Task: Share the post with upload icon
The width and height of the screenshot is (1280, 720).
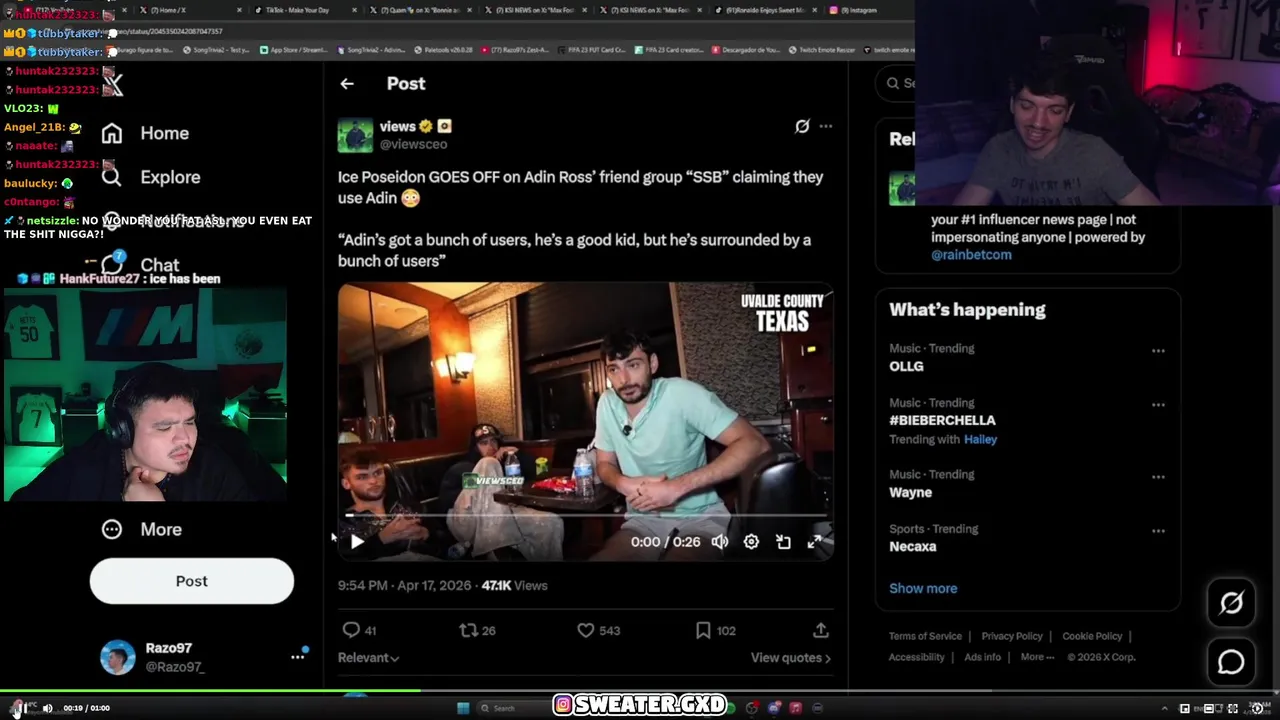Action: tap(821, 630)
